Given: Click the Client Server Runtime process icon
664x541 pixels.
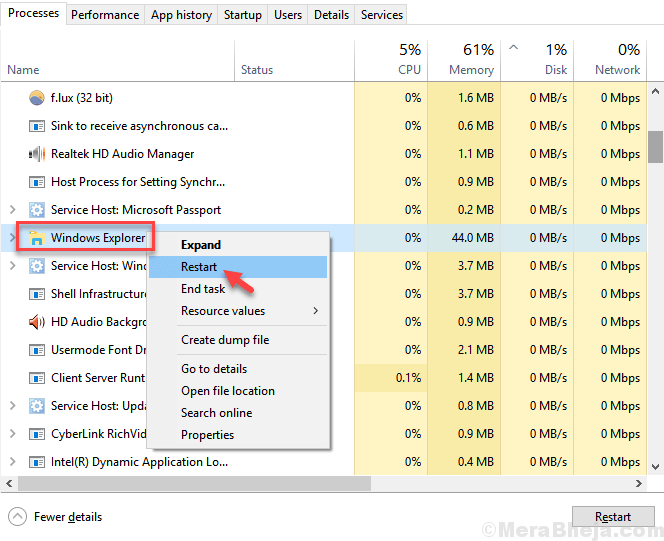Looking at the screenshot, I should coord(37,378).
